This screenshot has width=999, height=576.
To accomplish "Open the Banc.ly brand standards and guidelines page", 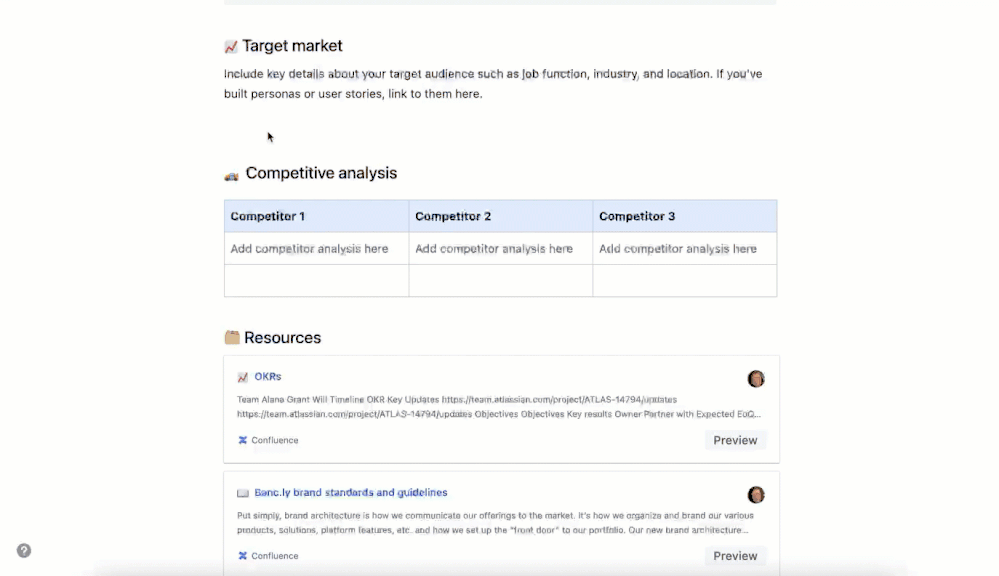I will (351, 492).
